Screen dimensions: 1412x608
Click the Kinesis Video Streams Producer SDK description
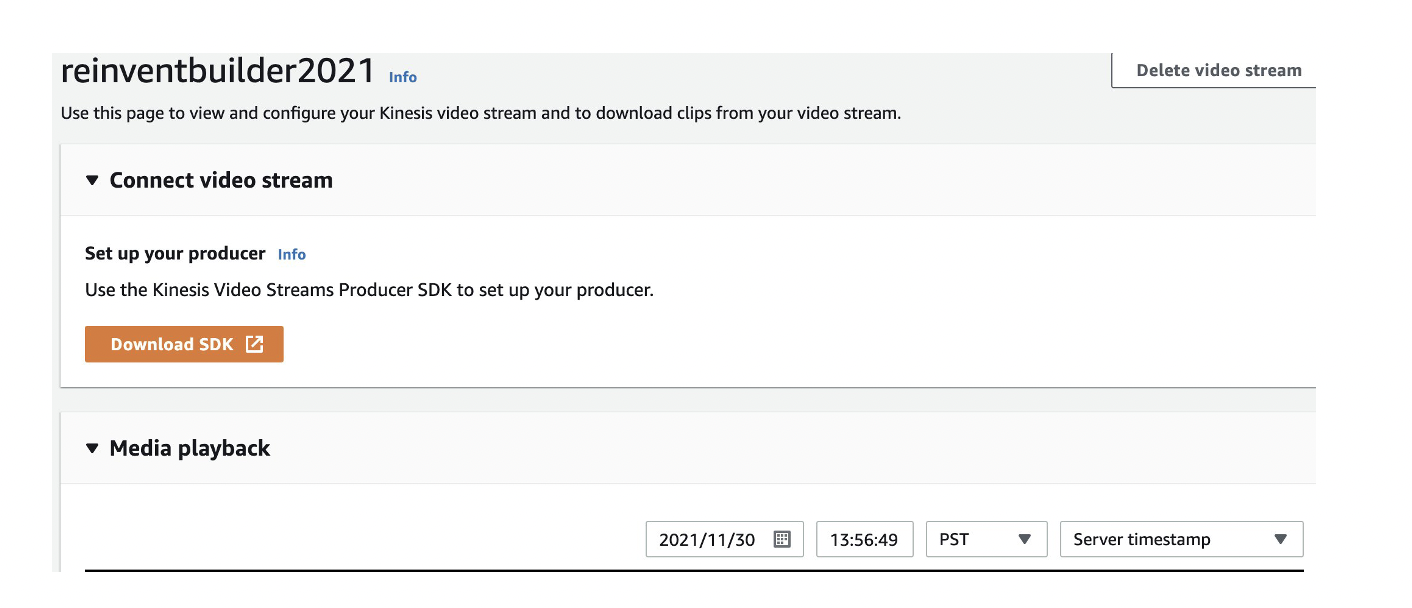pyautogui.click(x=369, y=291)
